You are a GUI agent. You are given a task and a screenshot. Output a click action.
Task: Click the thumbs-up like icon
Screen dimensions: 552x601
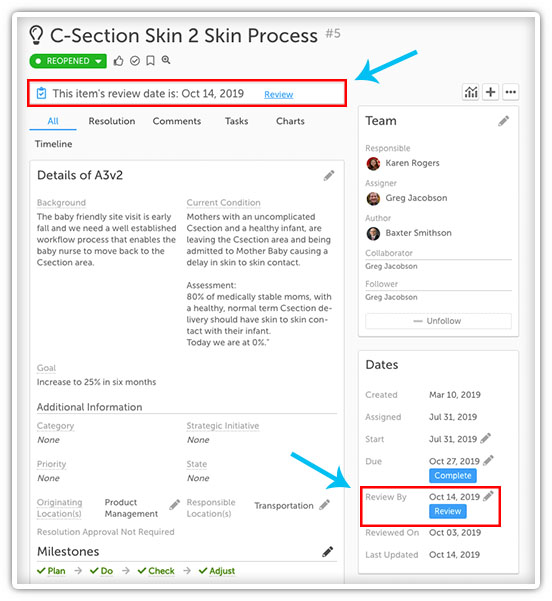pyautogui.click(x=118, y=61)
